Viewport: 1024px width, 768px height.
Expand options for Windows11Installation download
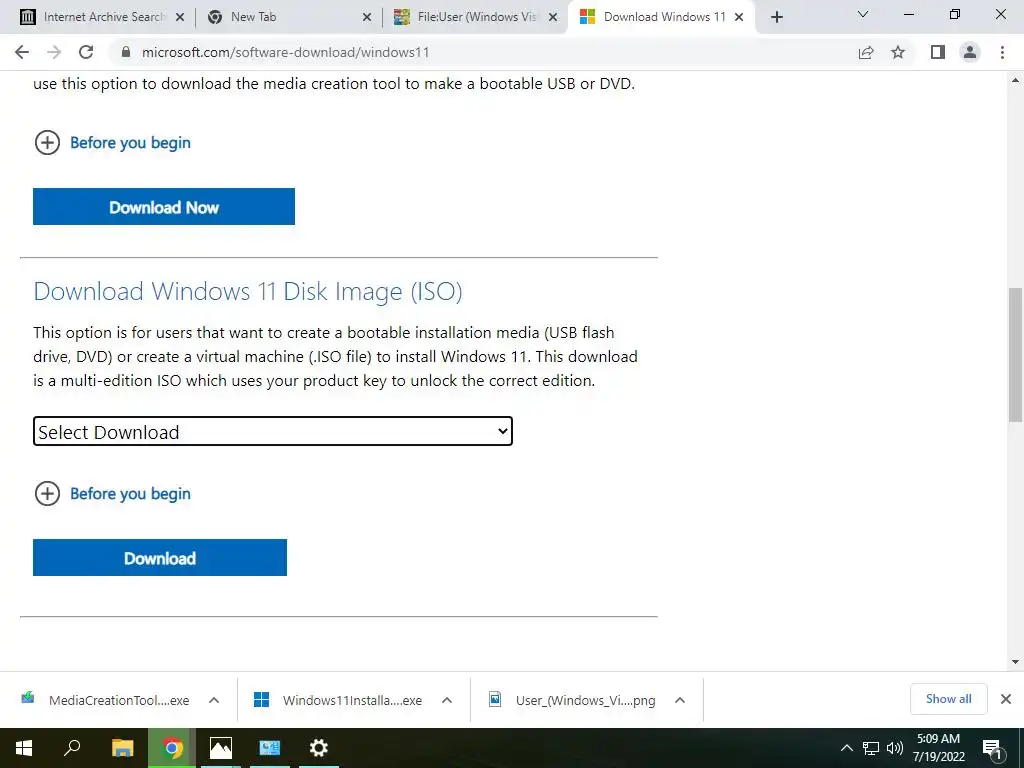(447, 700)
